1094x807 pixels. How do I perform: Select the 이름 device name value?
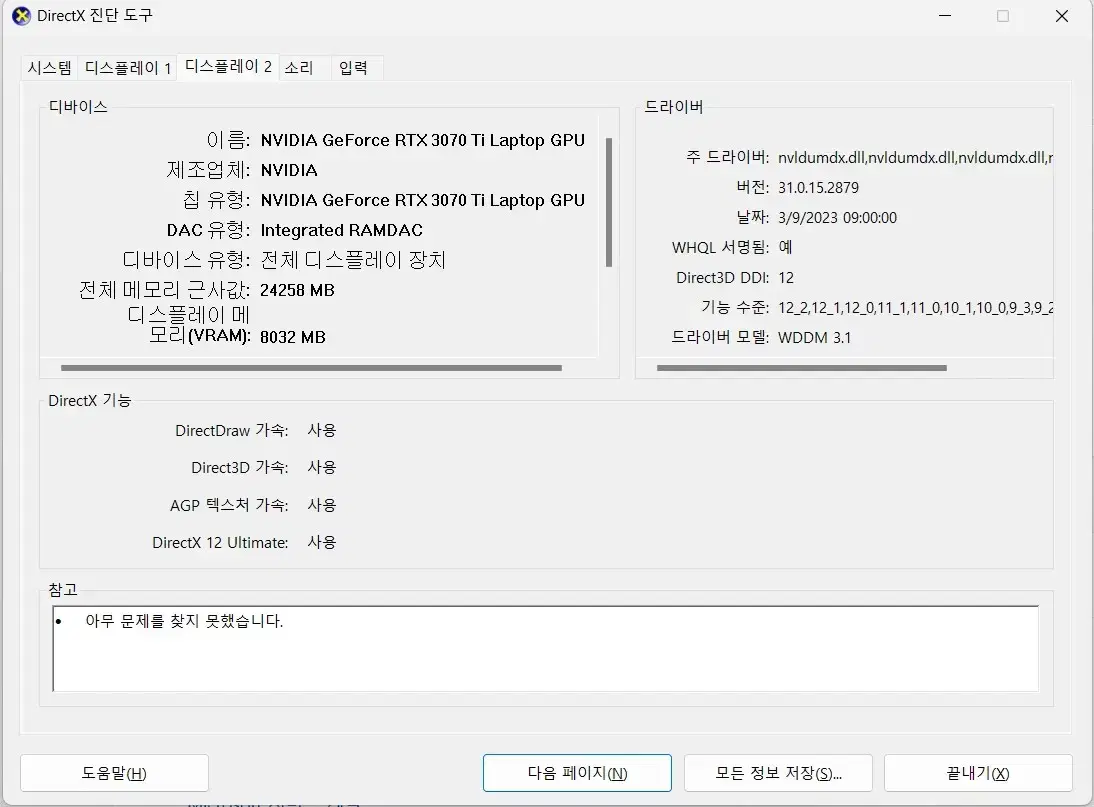click(422, 140)
